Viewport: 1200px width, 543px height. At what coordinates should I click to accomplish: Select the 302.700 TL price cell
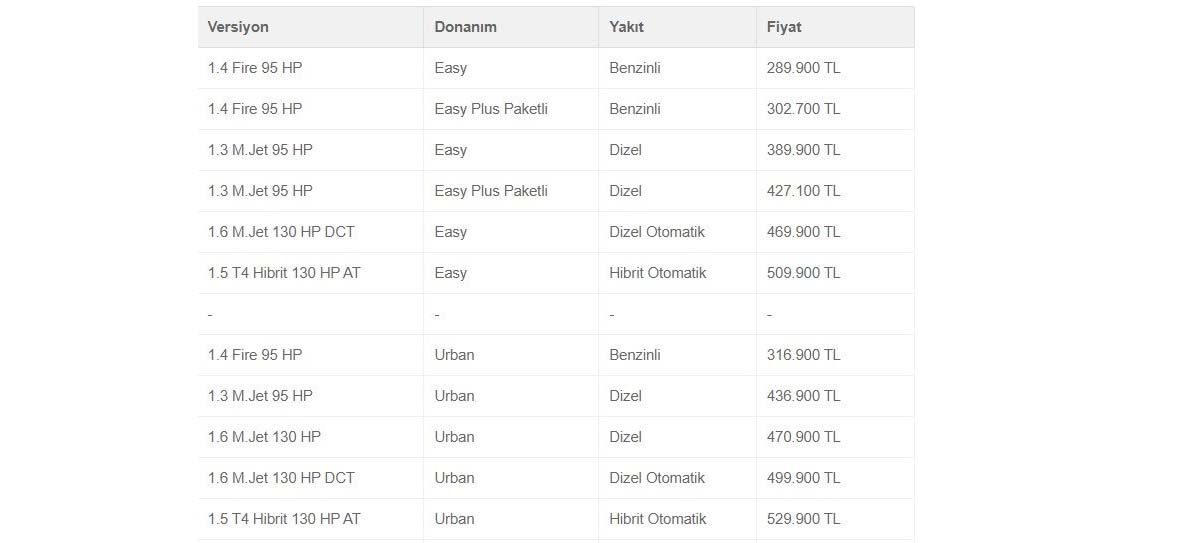(x=803, y=109)
